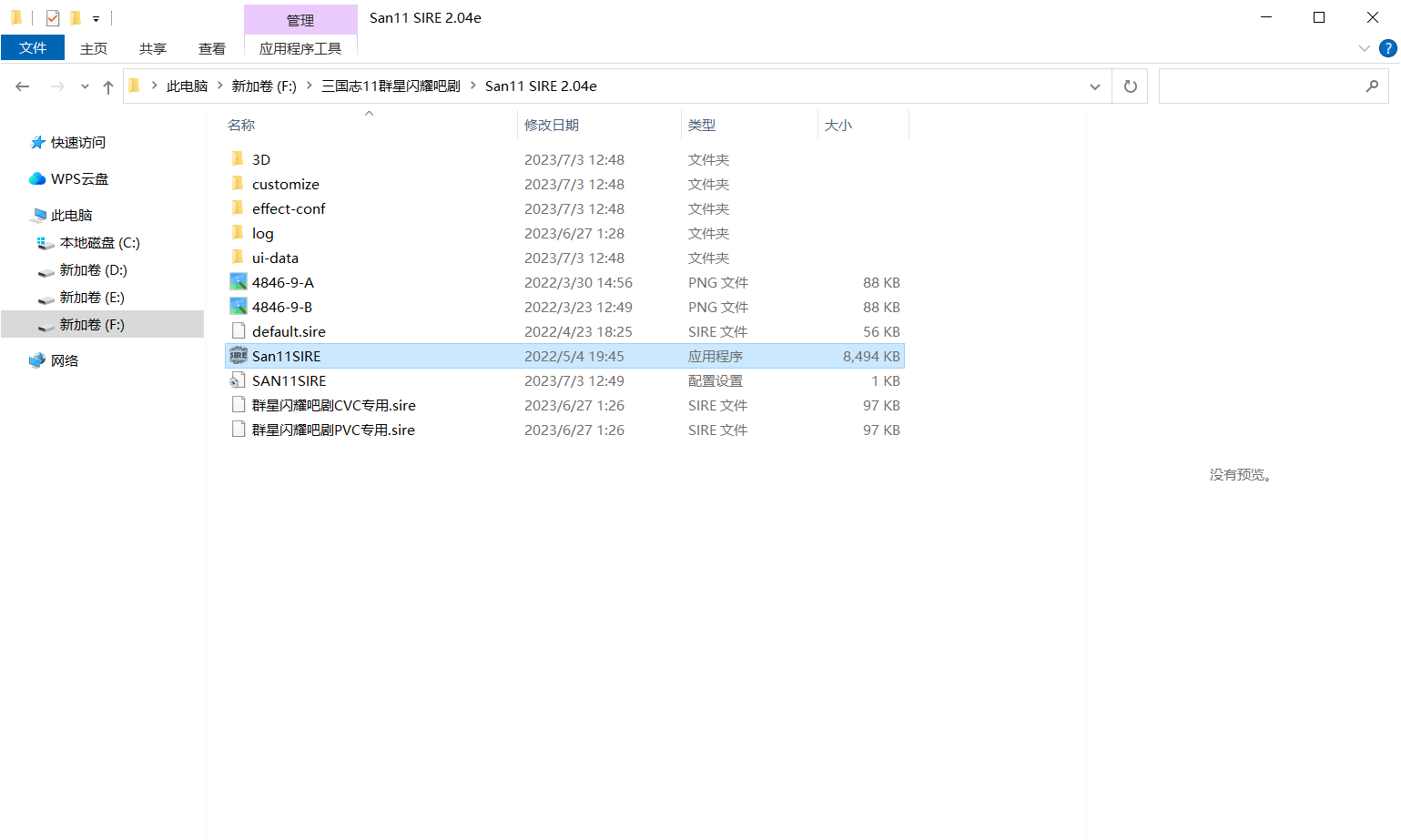Select the 群星闪耀吧剧PVC专用.sire file icon
The width and height of the screenshot is (1401, 840).
click(239, 430)
